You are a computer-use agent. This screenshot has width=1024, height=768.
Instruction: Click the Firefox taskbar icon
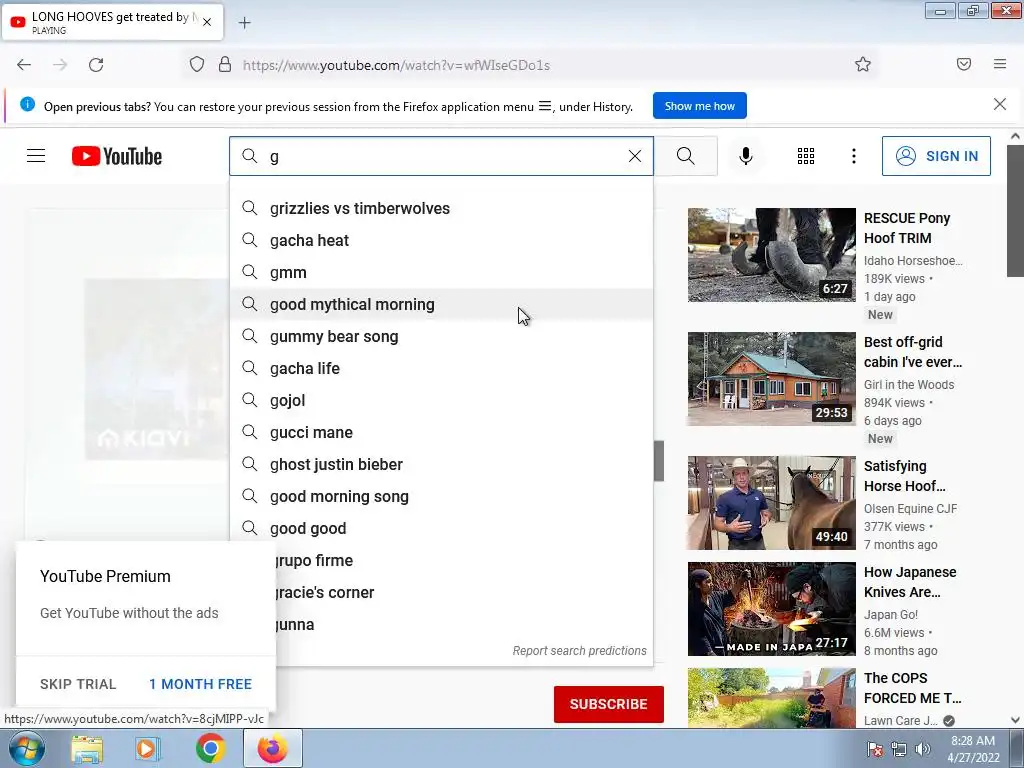point(272,748)
